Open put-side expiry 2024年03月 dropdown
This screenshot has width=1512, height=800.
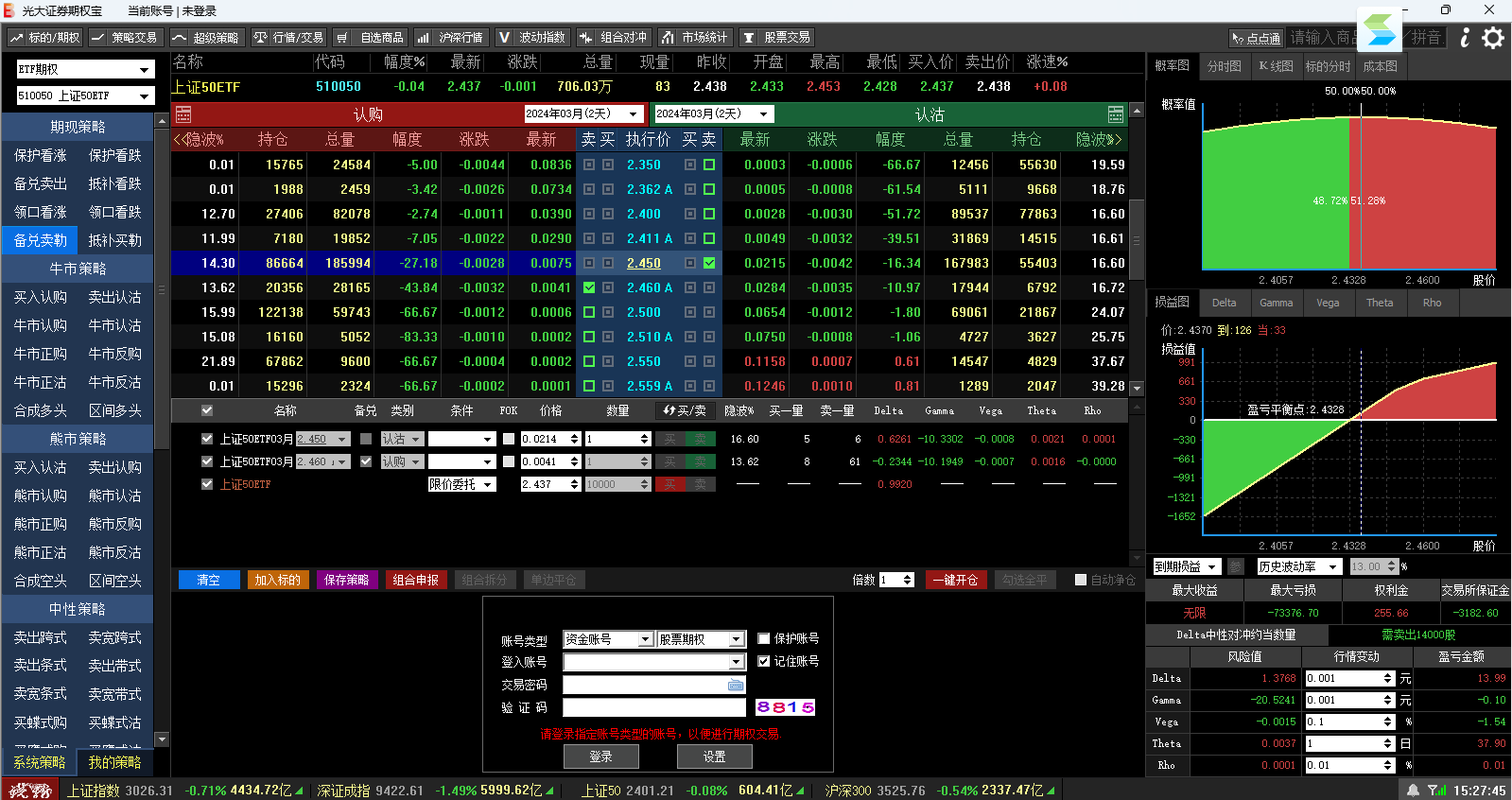(714, 114)
